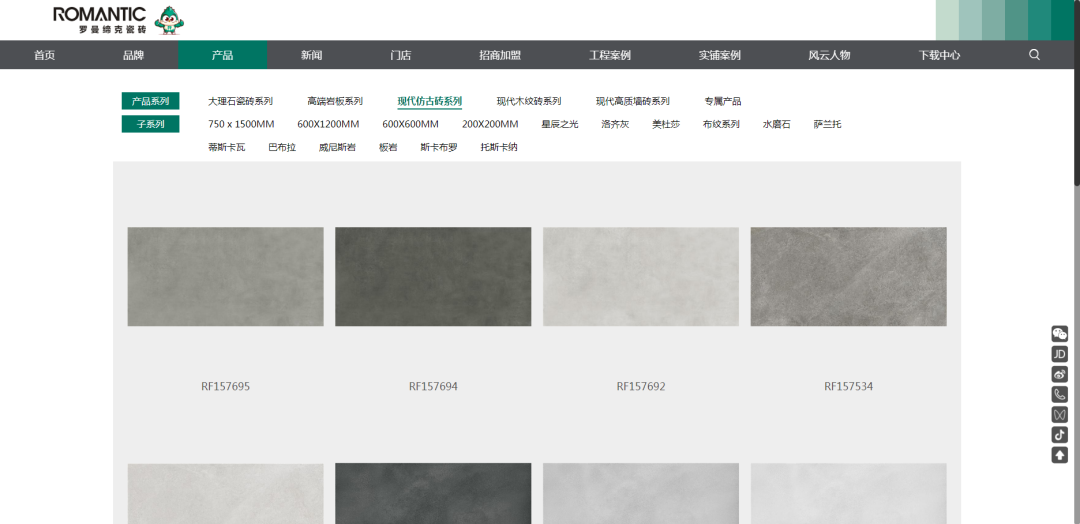Filter by 750 x 1500MM sub-series
This screenshot has height=524, width=1080.
click(241, 124)
